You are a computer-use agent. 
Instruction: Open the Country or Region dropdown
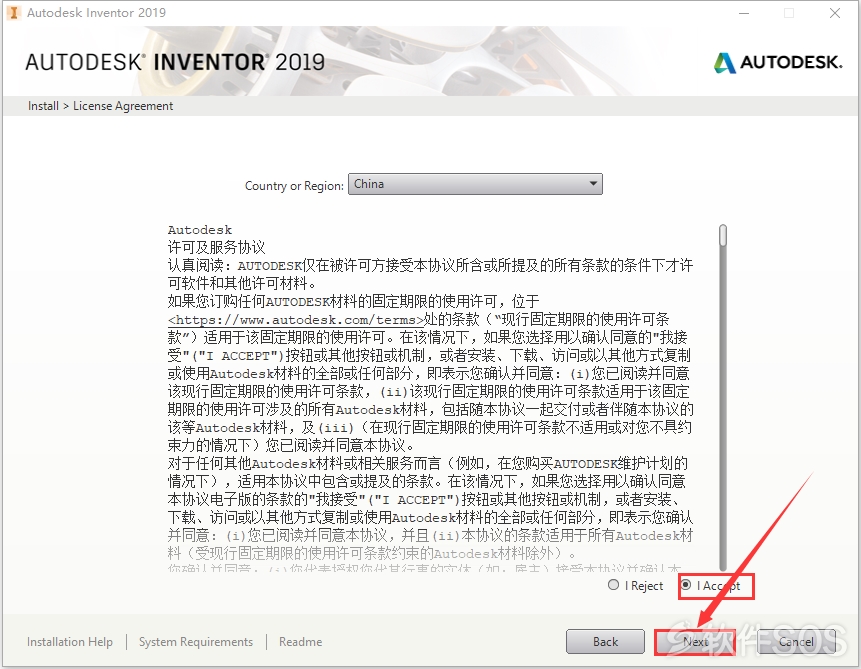(475, 184)
